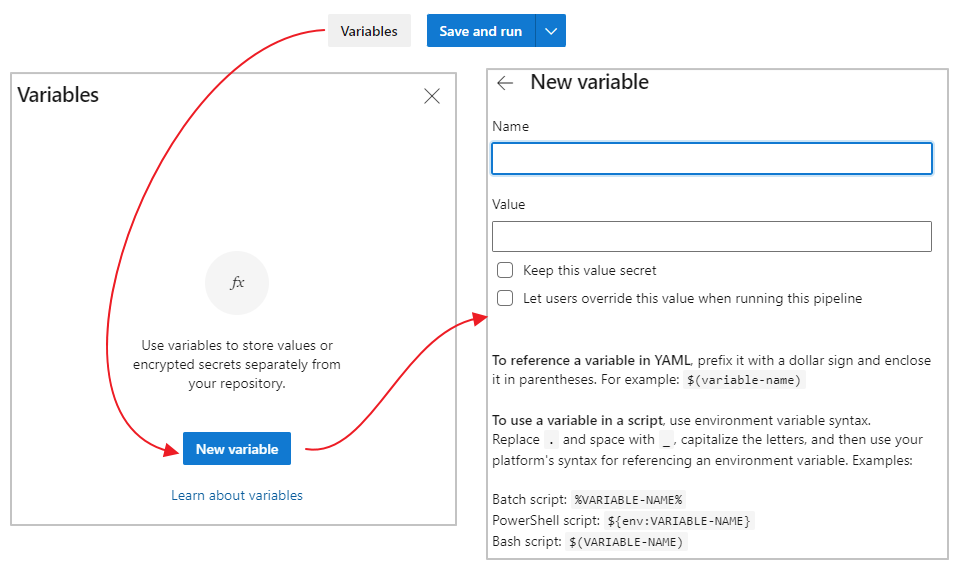The height and width of the screenshot is (568, 956).
Task: Click the Save and run button
Action: (481, 31)
